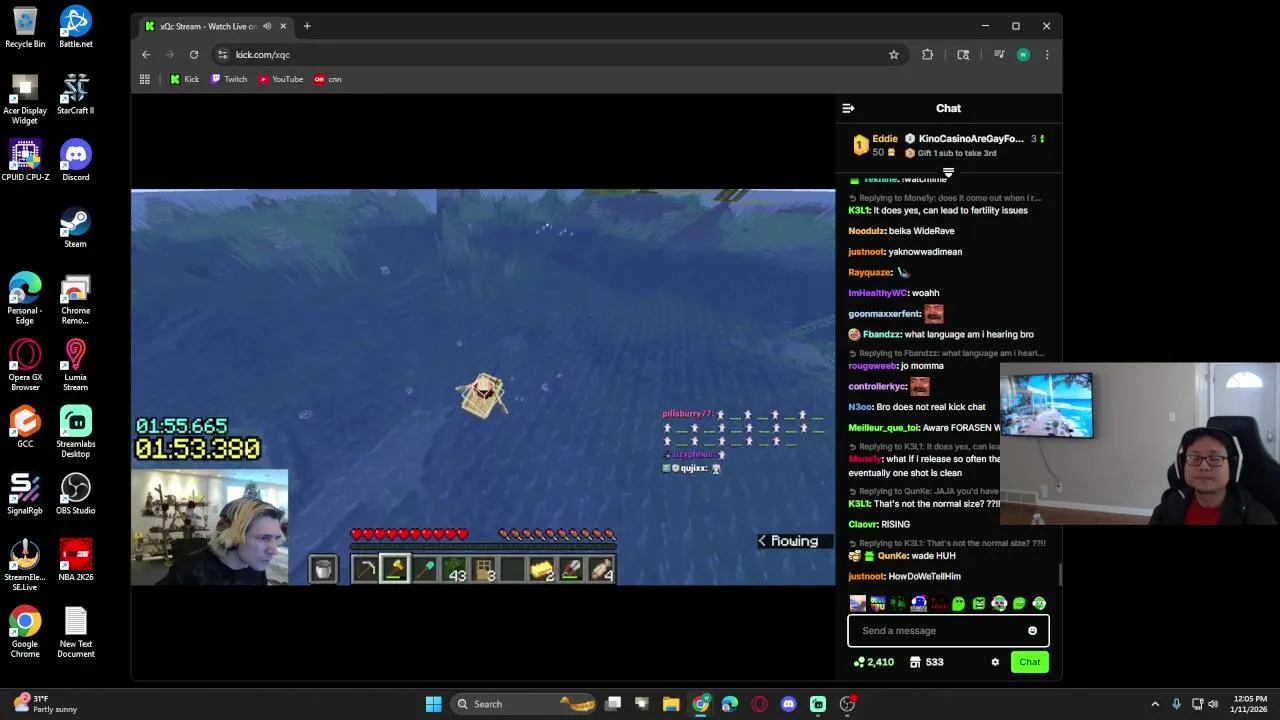1280x720 pixels.
Task: Open the weather widget showing 31°F
Action: (x=45, y=704)
